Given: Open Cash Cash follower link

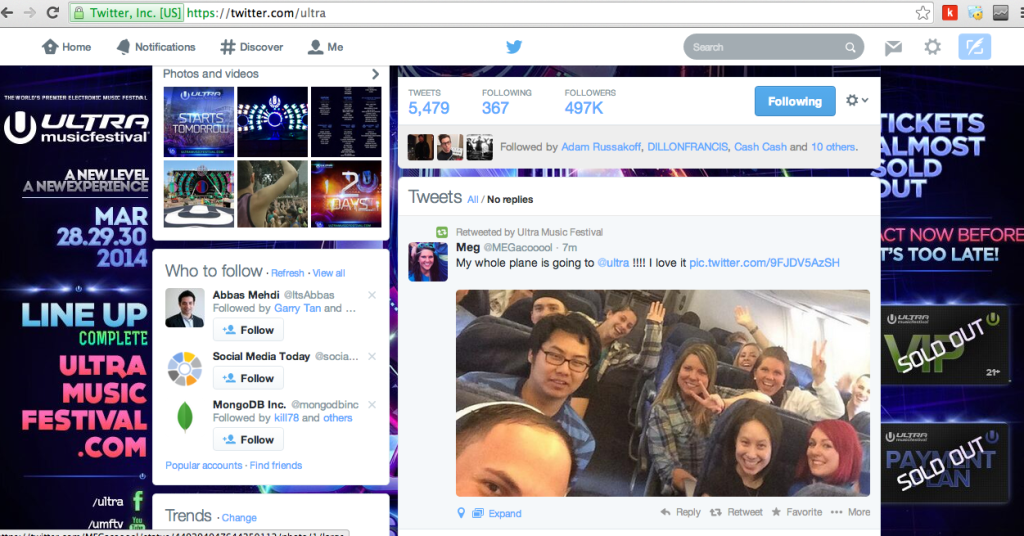Looking at the screenshot, I should tap(760, 148).
